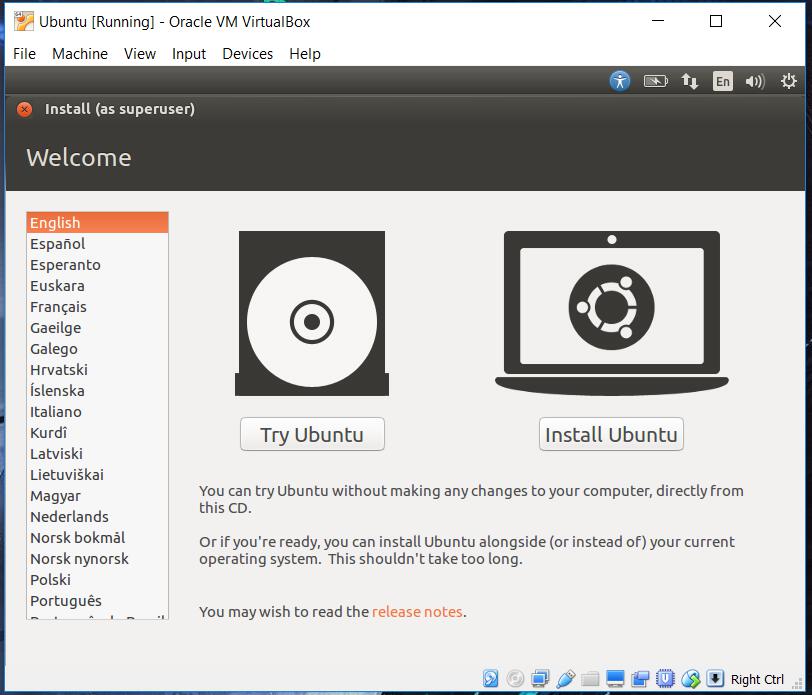The width and height of the screenshot is (812, 695).
Task: Select Norsk bokmål in the language list
Action: coord(97,538)
